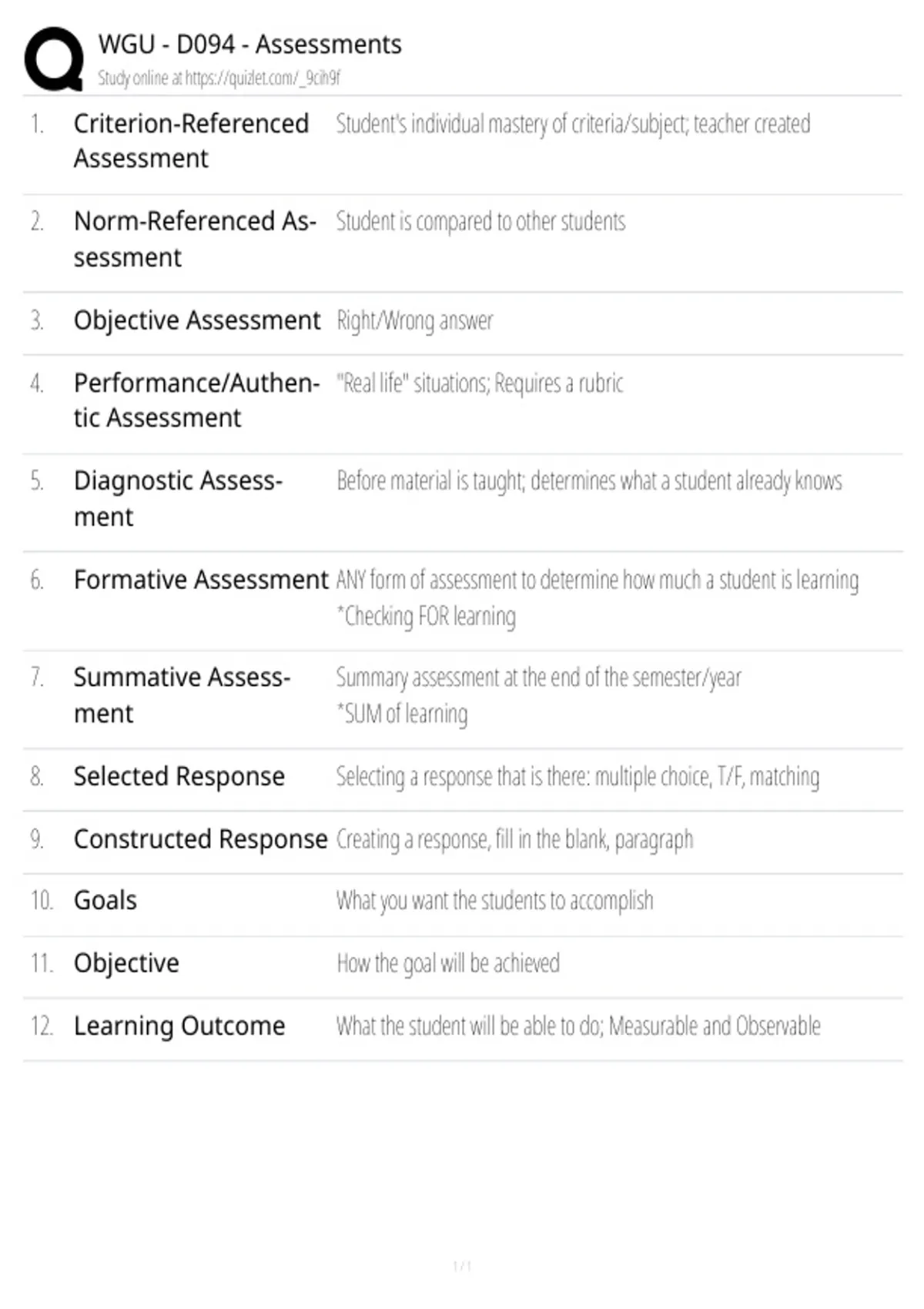This screenshot has width=924, height=1309.
Task: Click the Selected Response term
Action: (179, 776)
